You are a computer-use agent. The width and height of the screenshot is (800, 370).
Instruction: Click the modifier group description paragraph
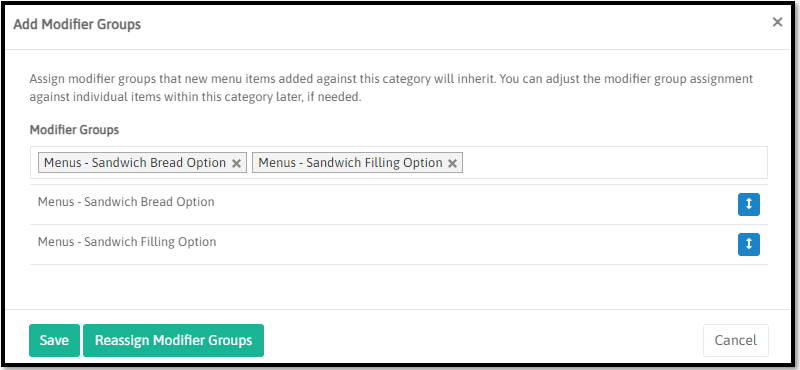pos(391,88)
